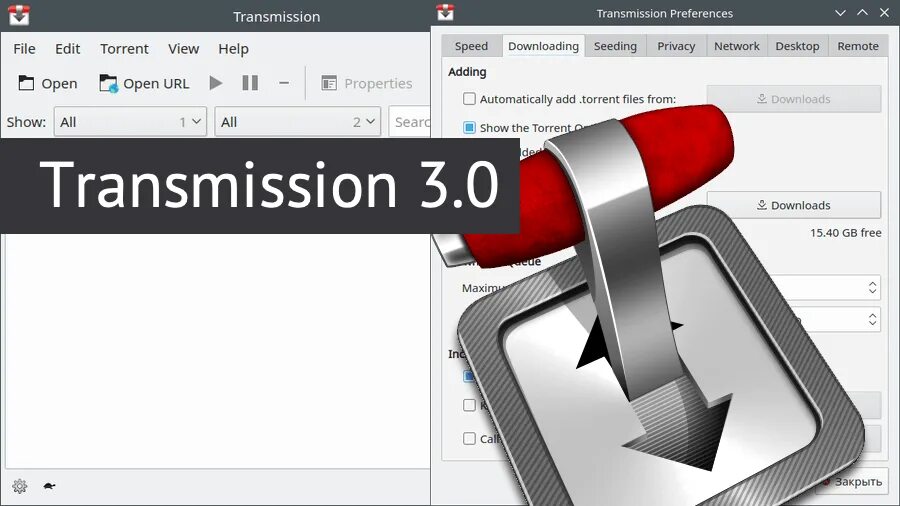Toggle the checked Incomplete section checkbox
This screenshot has height=506, width=900.
point(468,376)
